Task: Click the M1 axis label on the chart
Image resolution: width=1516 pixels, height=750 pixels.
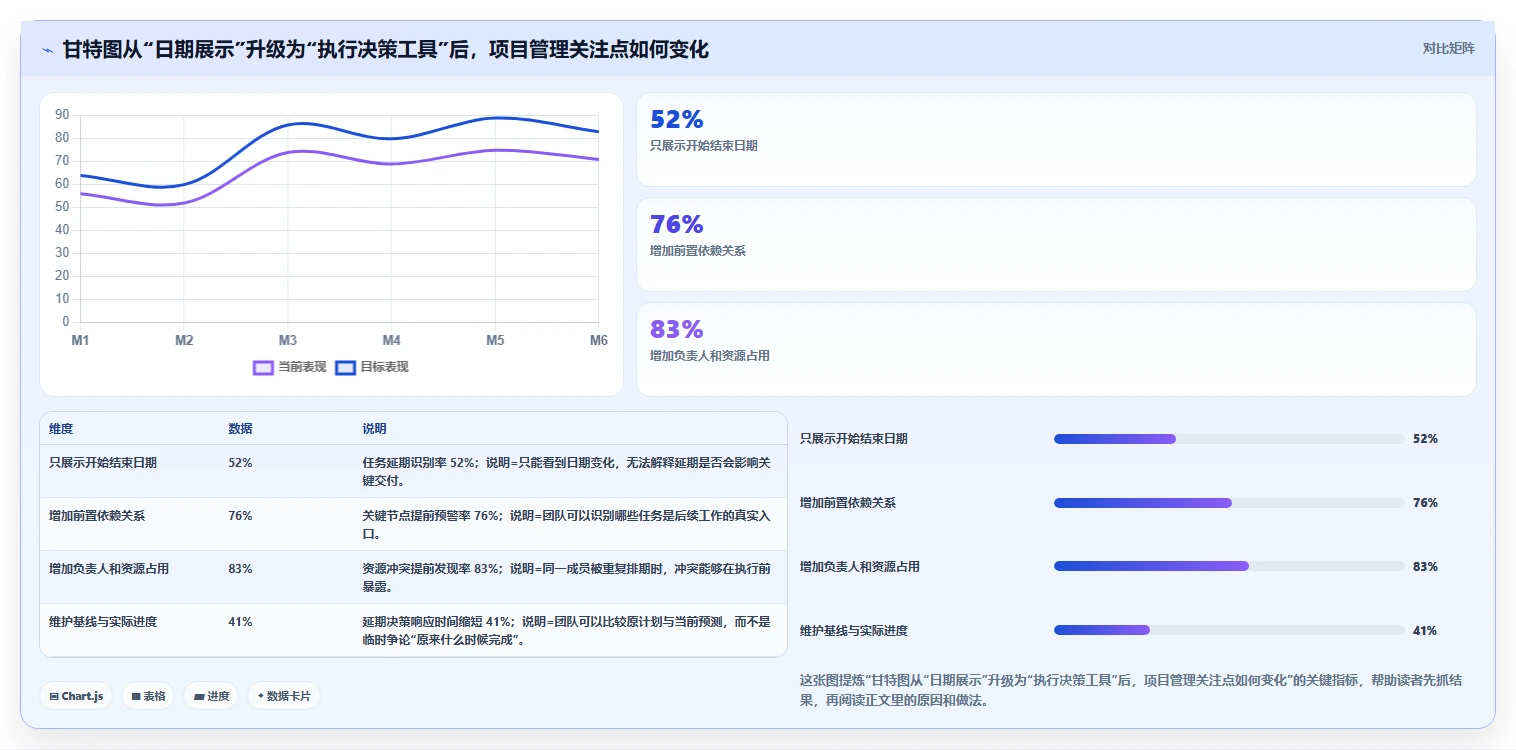Action: coord(80,341)
